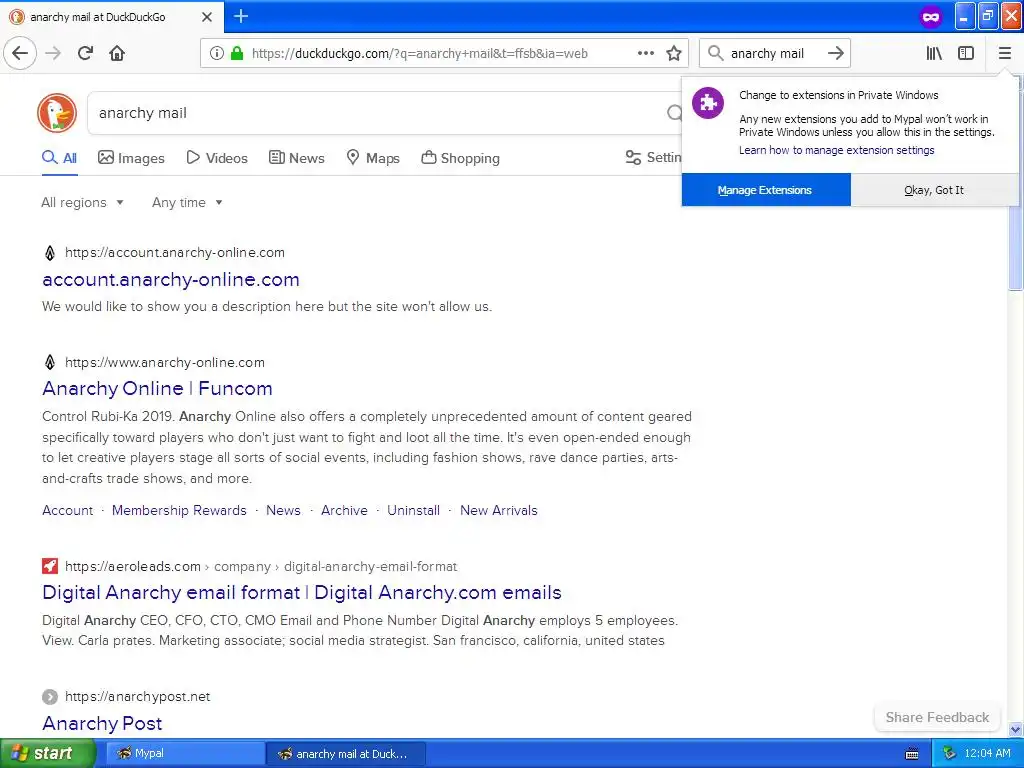Screen dimensions: 1024x768
Task: Switch to Videos results
Action: pos(217,158)
